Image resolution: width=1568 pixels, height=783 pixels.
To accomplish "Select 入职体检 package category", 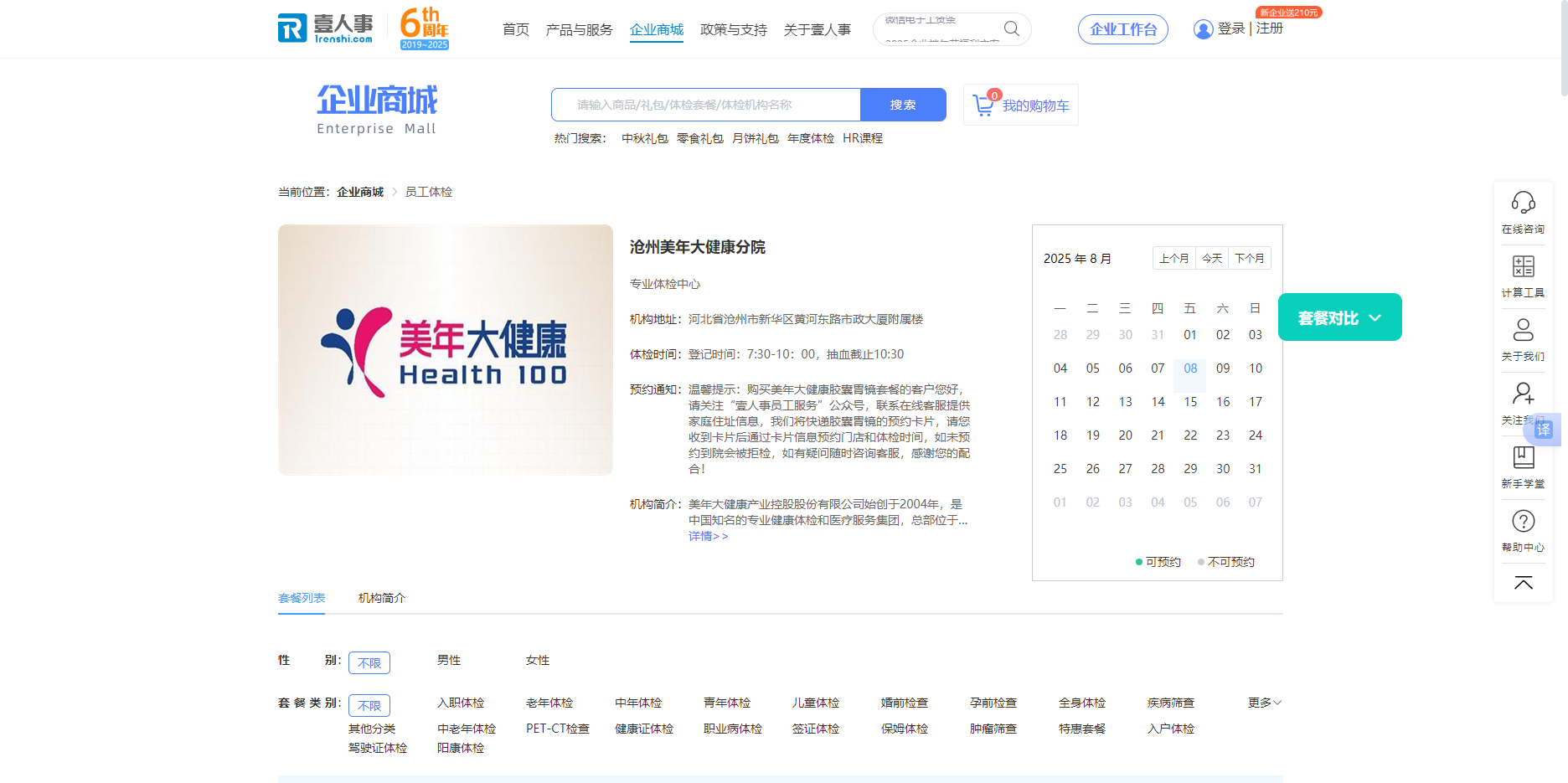I will point(461,703).
